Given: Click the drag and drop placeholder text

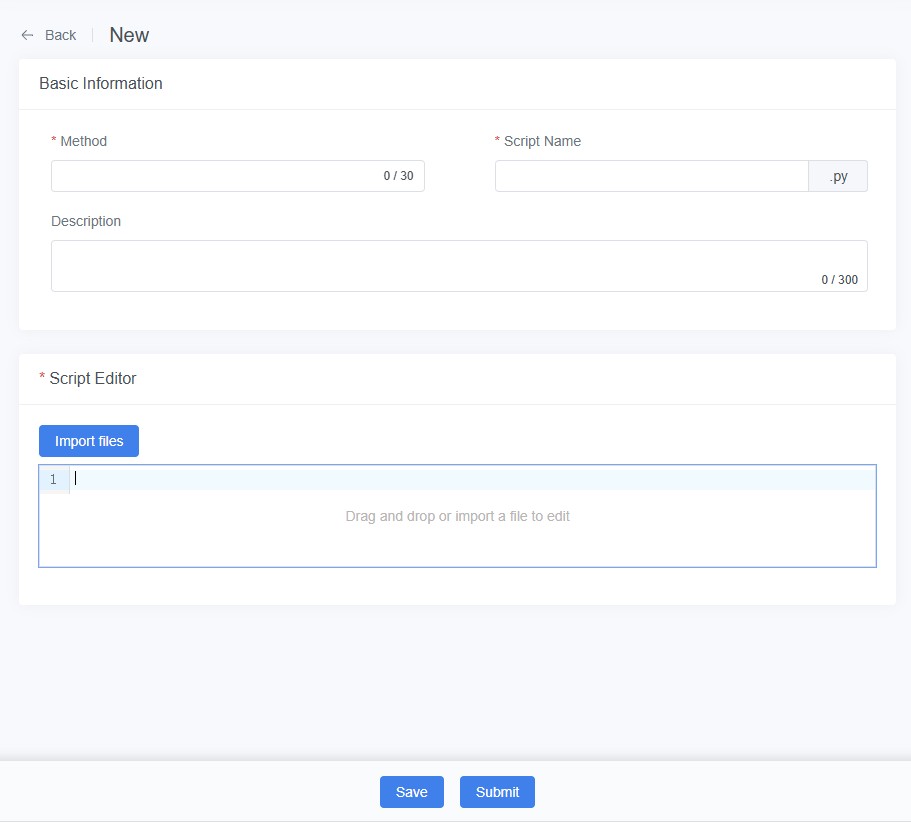Looking at the screenshot, I should click(x=458, y=516).
